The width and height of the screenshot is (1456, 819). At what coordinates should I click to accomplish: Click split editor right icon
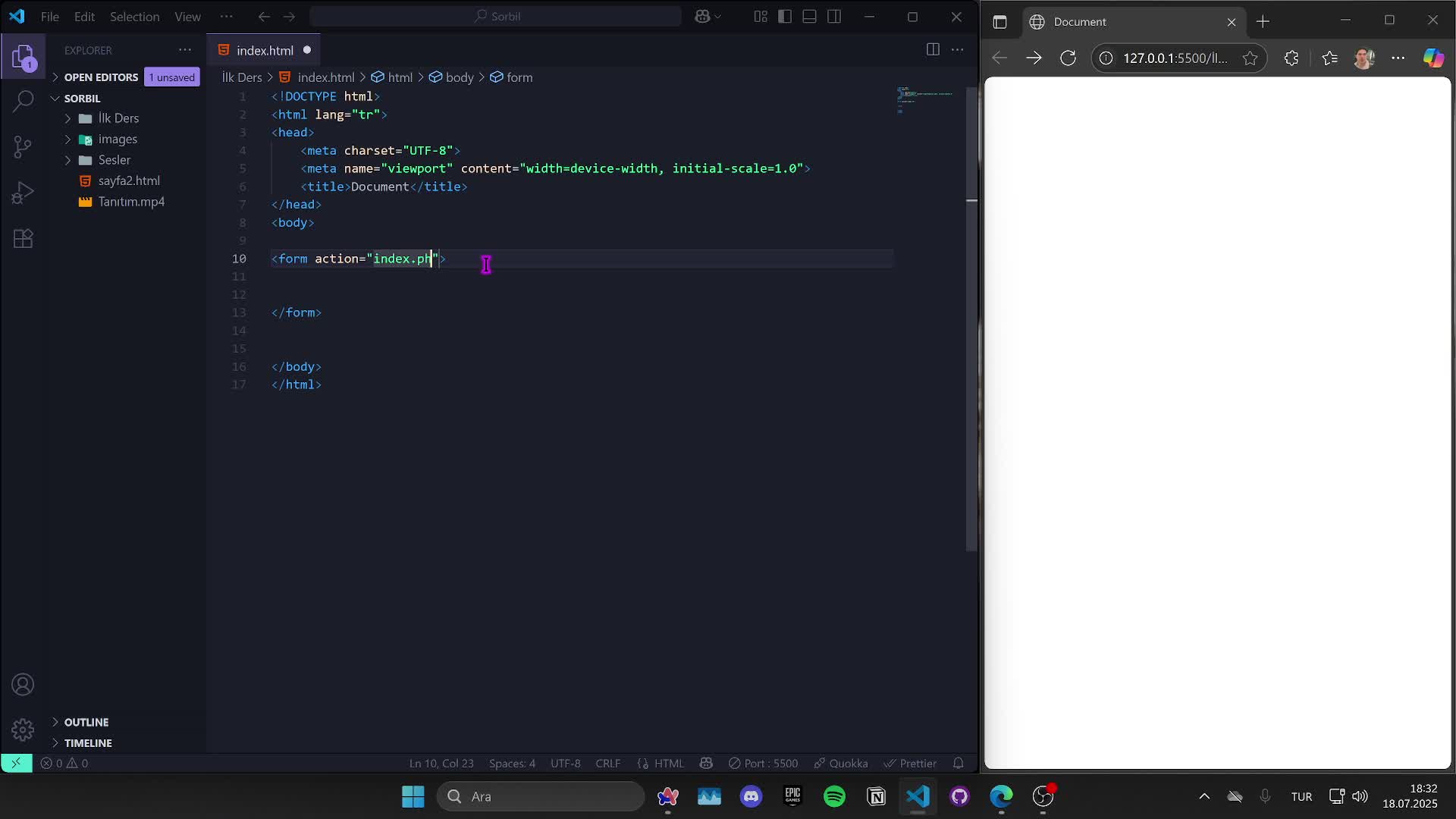pyautogui.click(x=933, y=50)
